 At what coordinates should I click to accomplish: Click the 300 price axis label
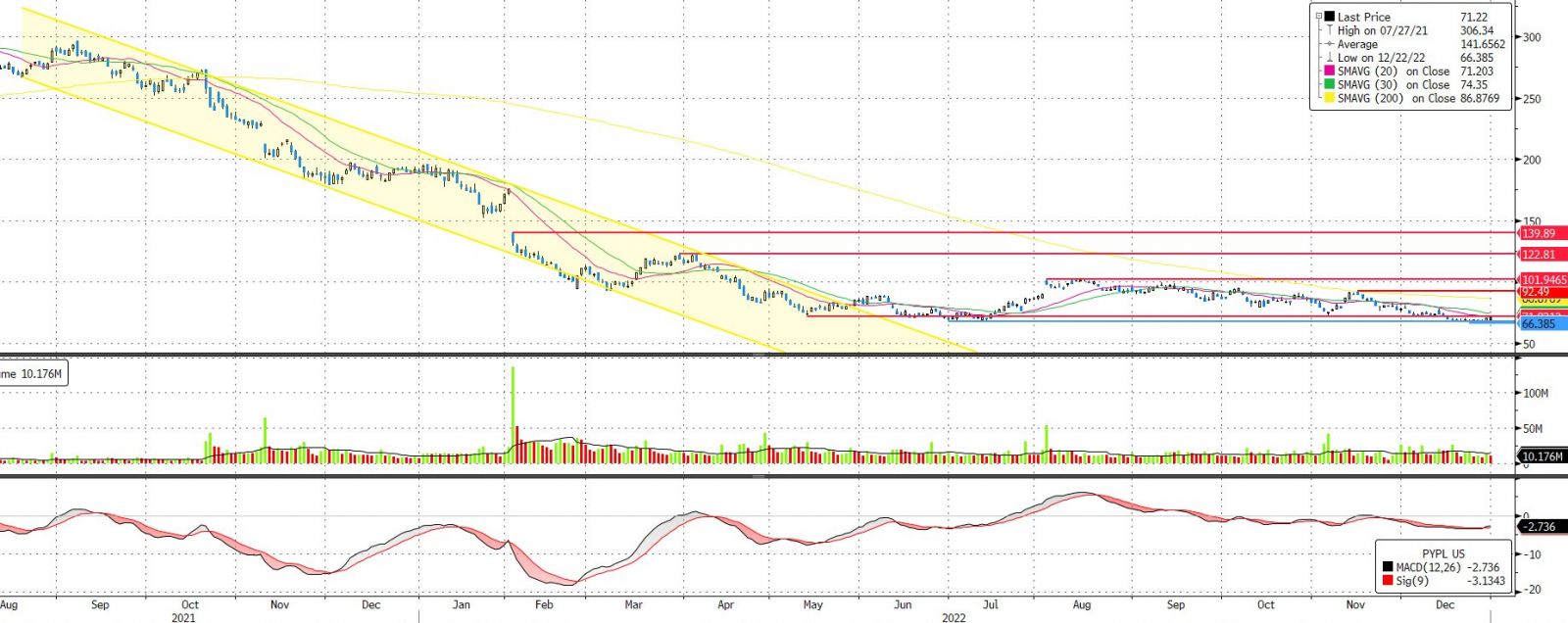[x=1531, y=37]
